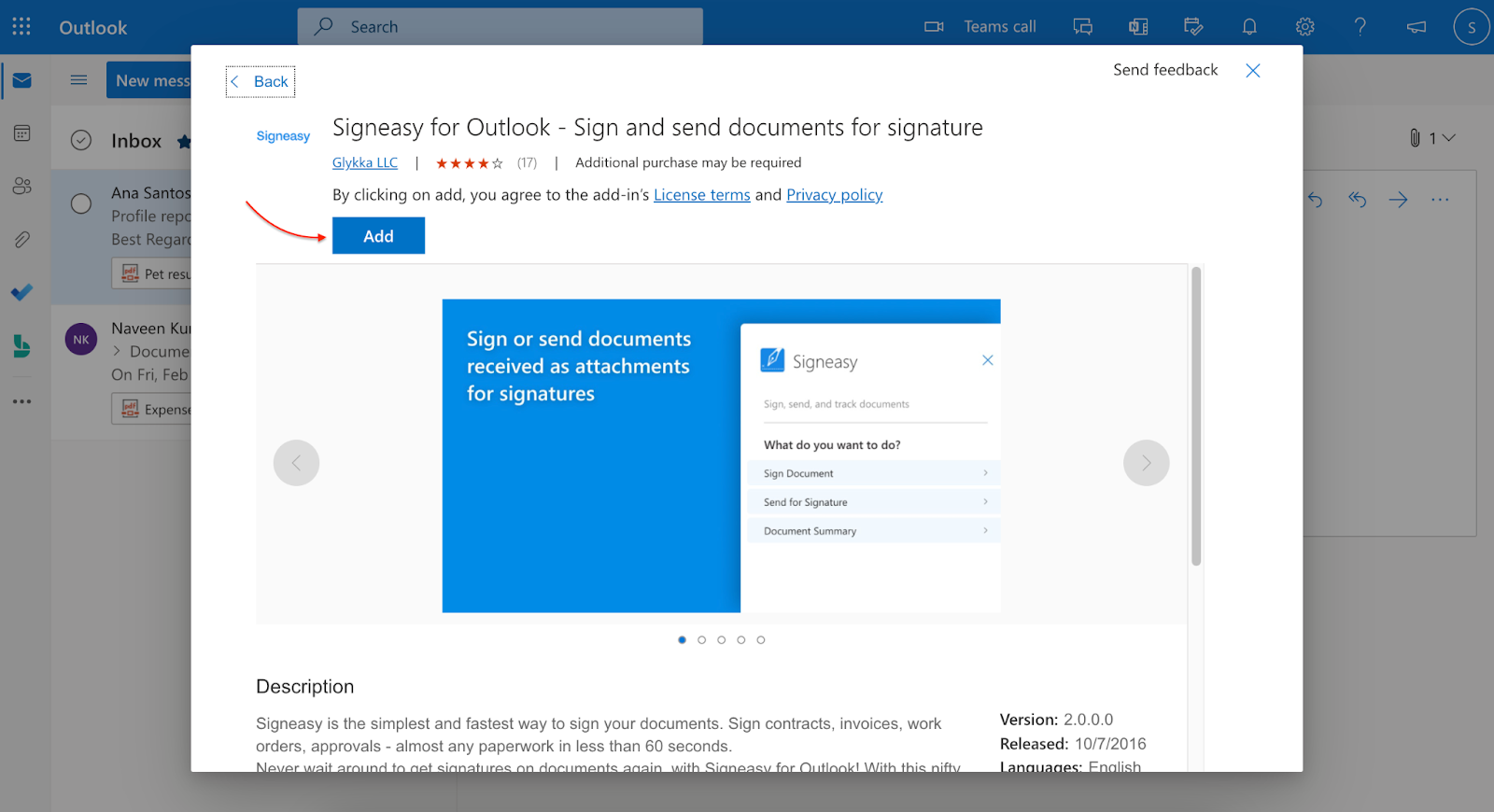This screenshot has width=1494, height=812.
Task: Open the Outlook app launcher grid
Action: pyautogui.click(x=21, y=27)
